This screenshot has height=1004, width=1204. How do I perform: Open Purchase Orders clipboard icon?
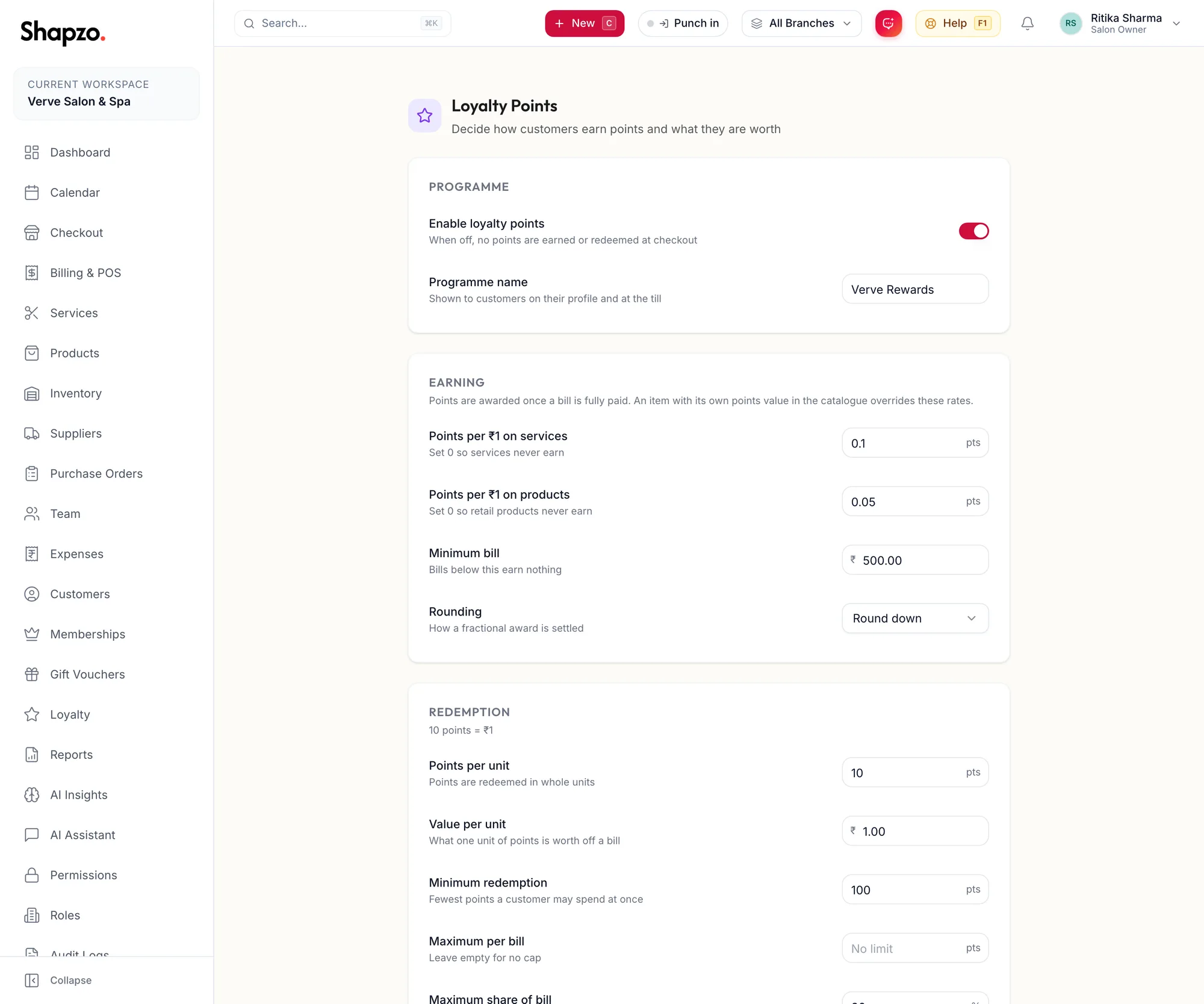pos(32,474)
